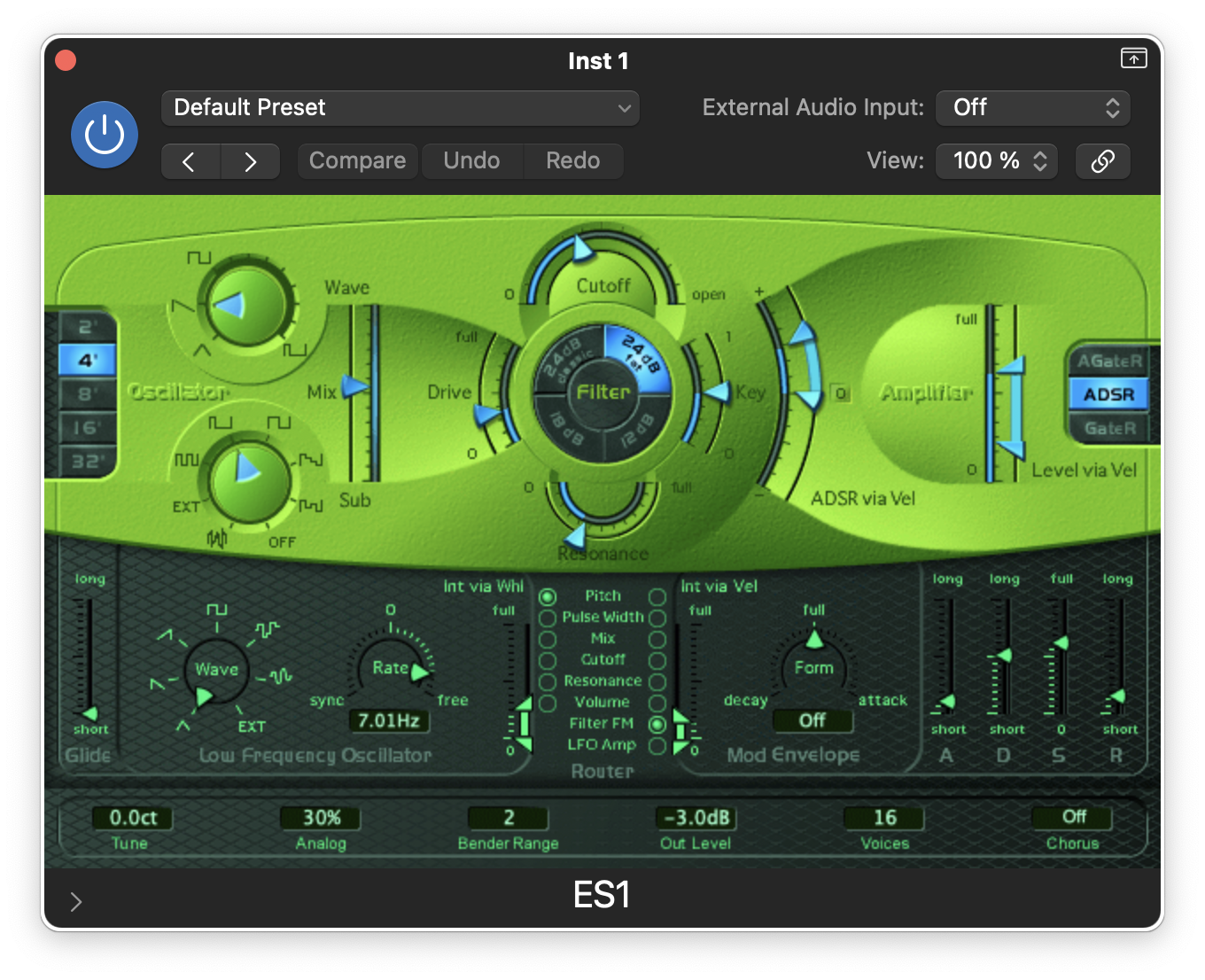
Task: Click the oscillator Wave knob
Action: (x=246, y=307)
